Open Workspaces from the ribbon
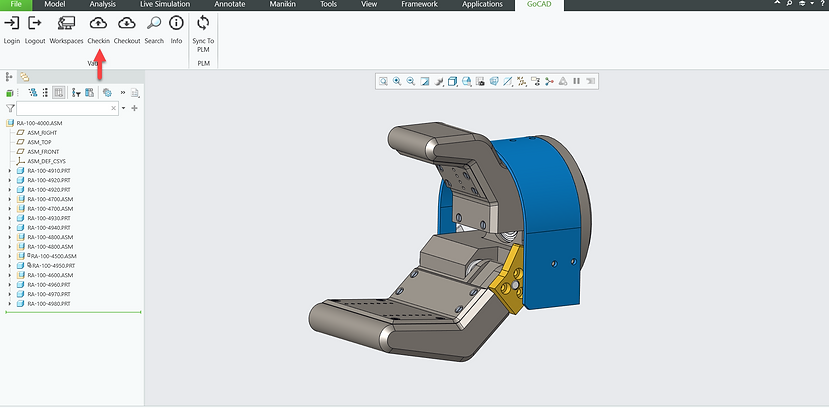 (66, 23)
